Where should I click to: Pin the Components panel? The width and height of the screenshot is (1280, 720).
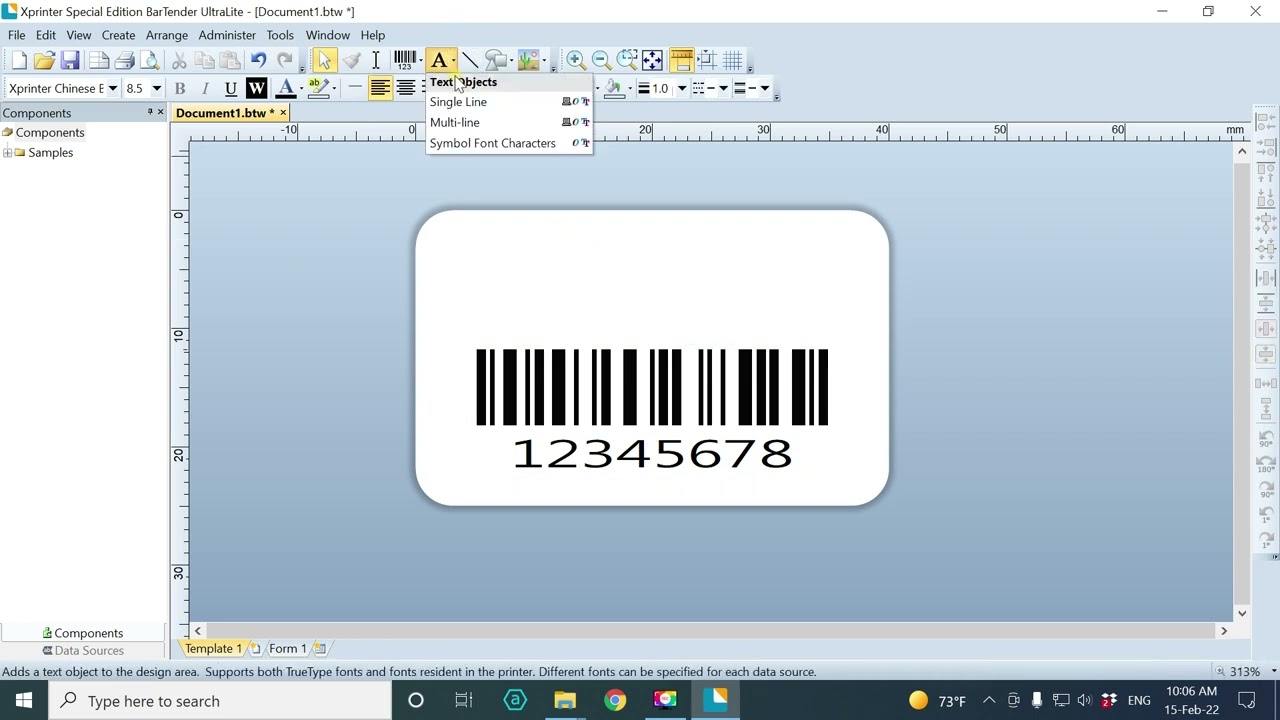149,113
